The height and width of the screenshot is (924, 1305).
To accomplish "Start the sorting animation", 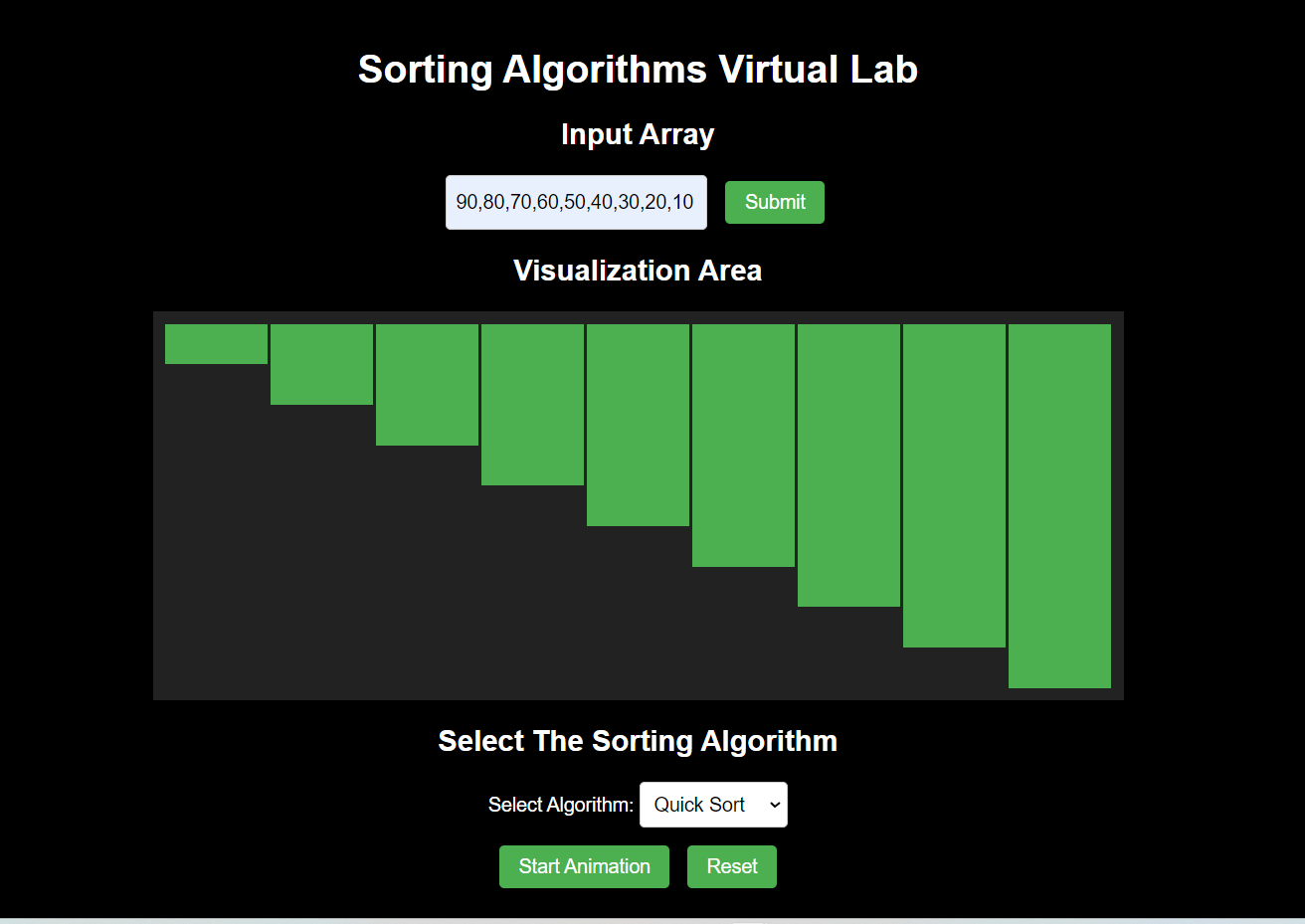I will tap(584, 866).
